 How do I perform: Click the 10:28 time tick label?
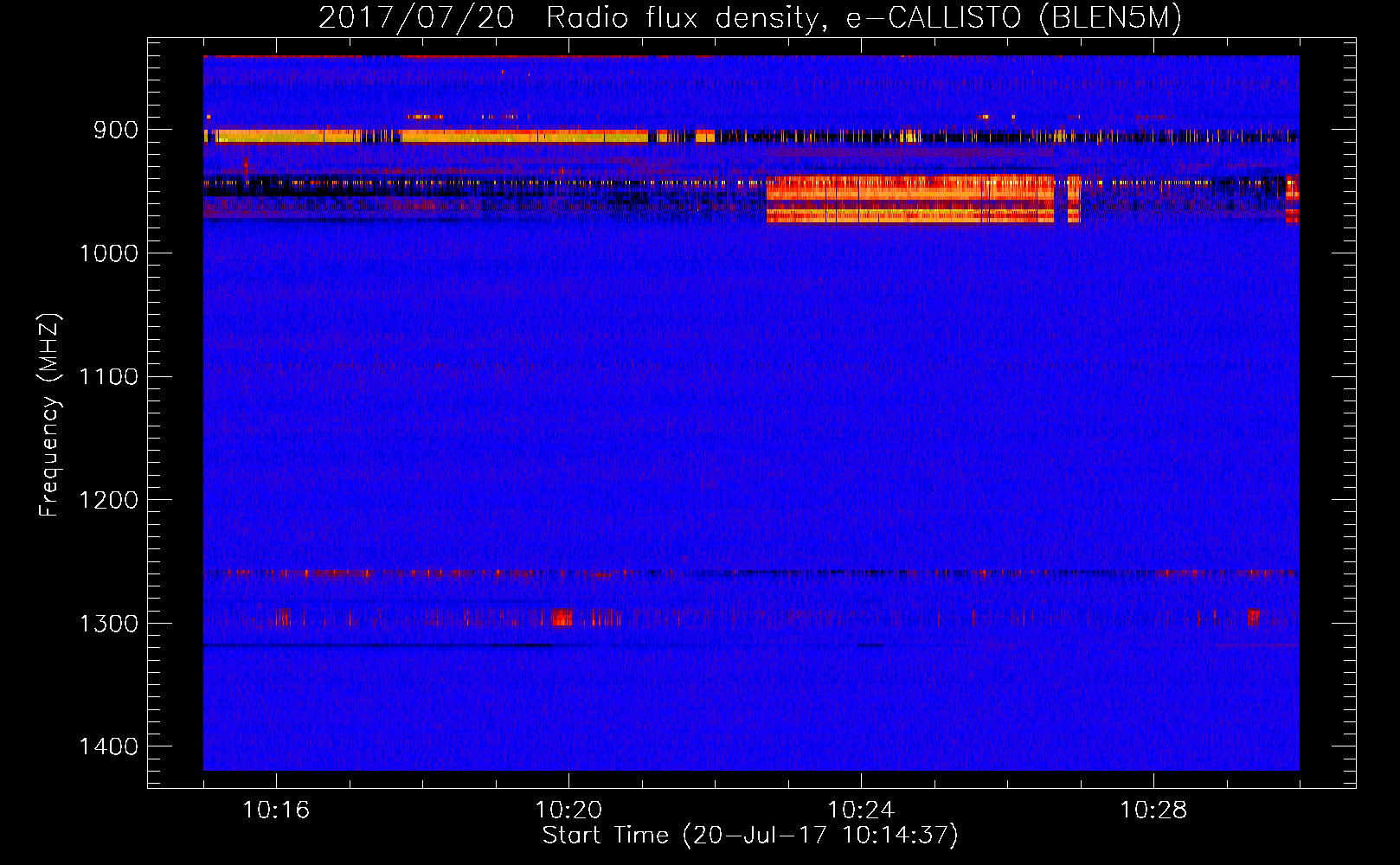tap(1153, 811)
